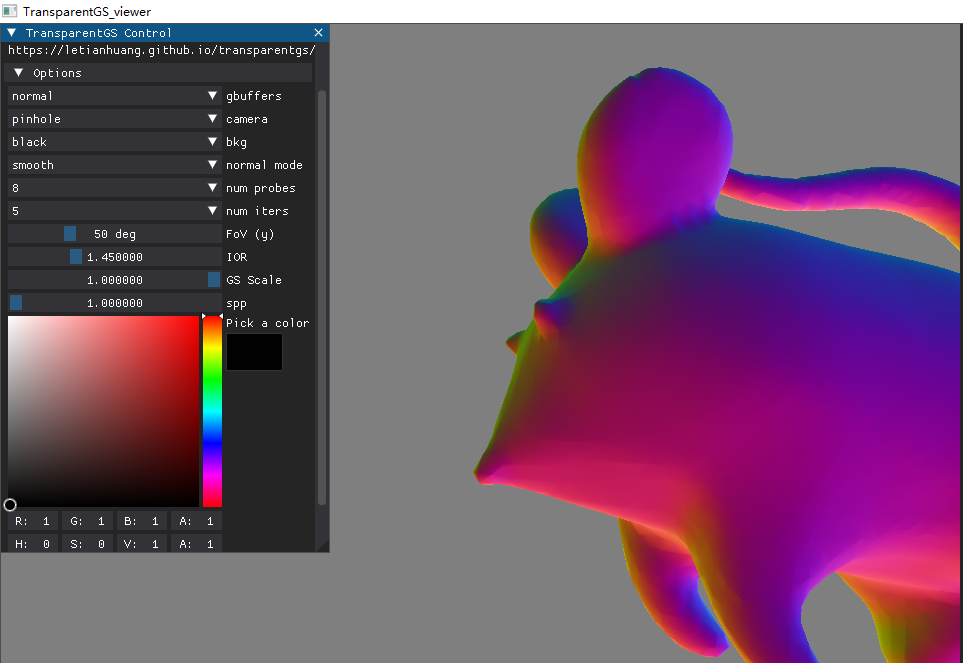Image resolution: width=963 pixels, height=663 pixels.
Task: Click the circular color picker cursor handle
Action: (10, 505)
